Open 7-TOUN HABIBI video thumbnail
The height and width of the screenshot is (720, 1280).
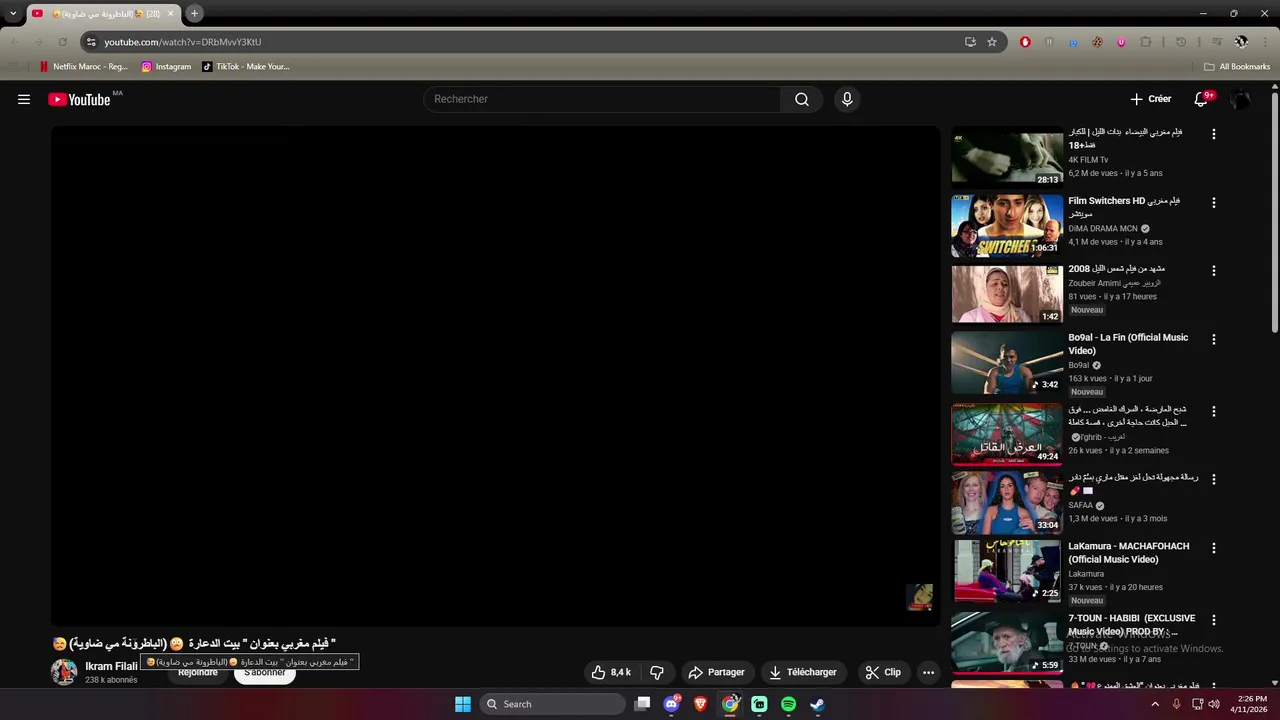[1007, 643]
